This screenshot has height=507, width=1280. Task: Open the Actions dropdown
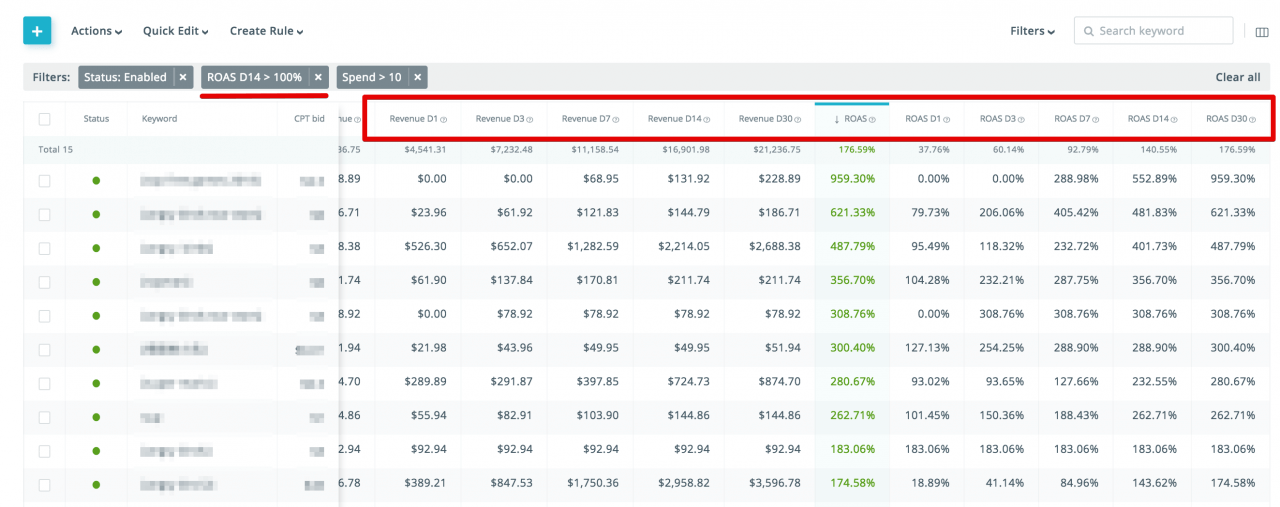coord(96,31)
